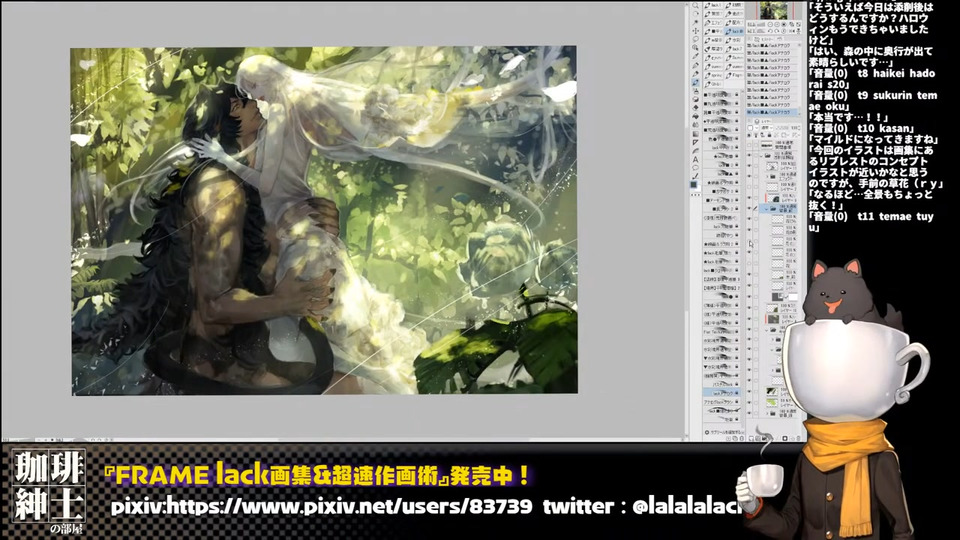Viewport: 960px width, 540px height.
Task: Collapse the top open layer folder
Action: pyautogui.click(x=762, y=156)
